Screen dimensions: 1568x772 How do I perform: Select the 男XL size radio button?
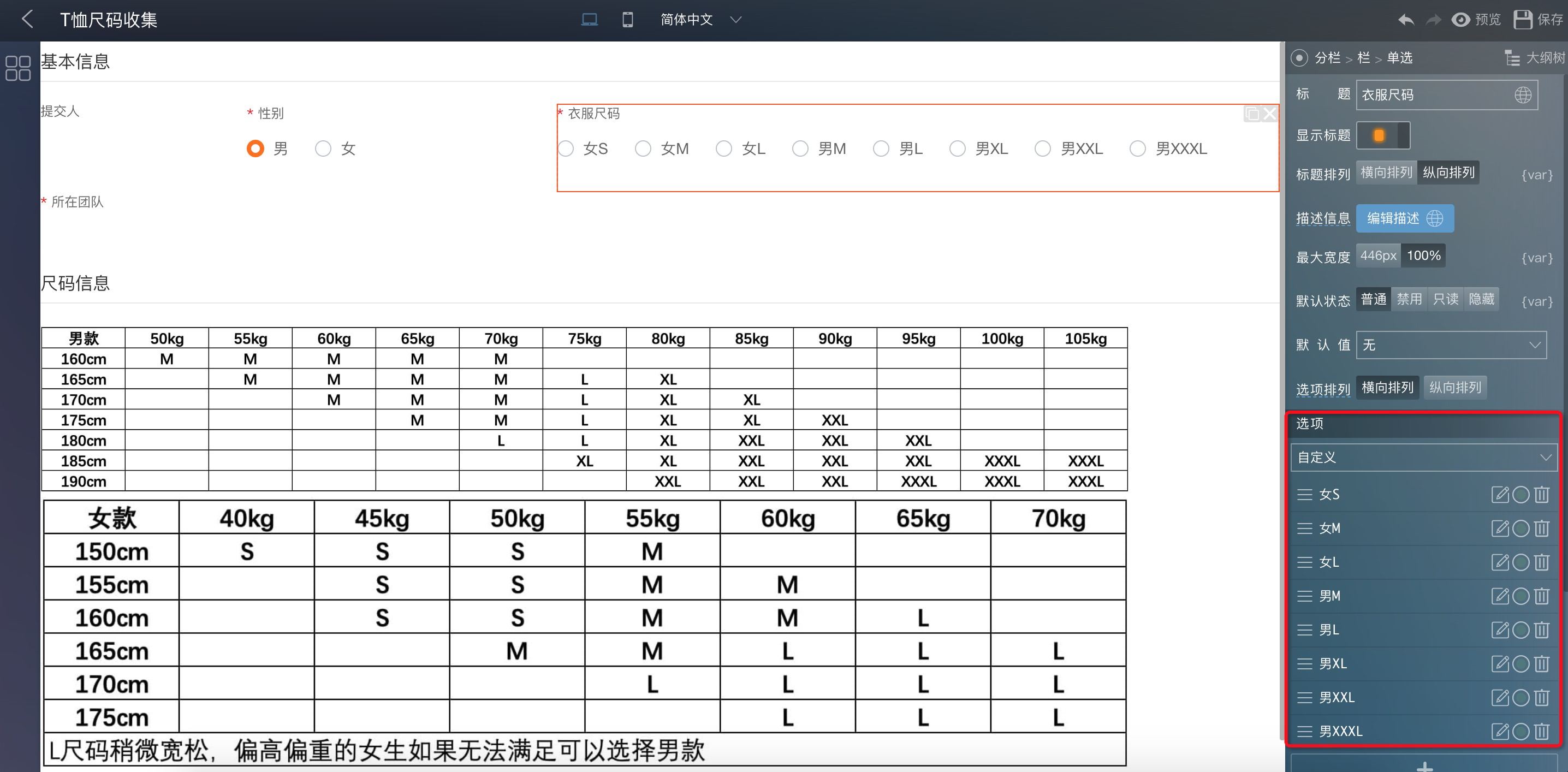pos(958,149)
